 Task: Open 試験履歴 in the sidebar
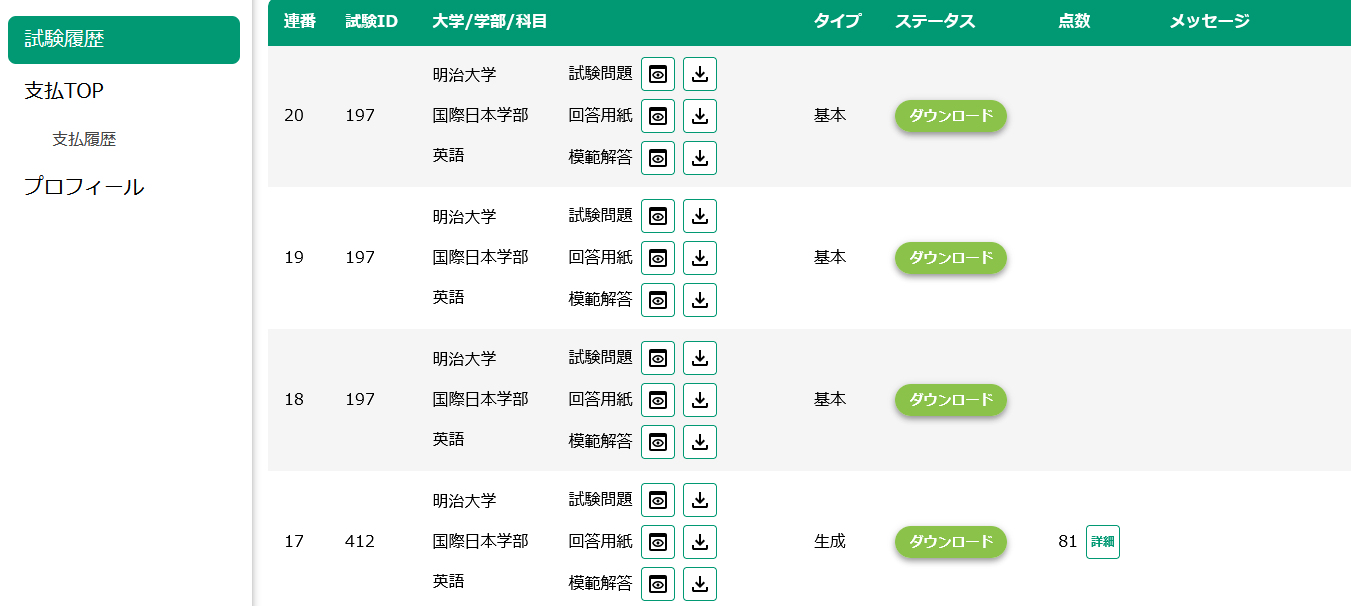(x=124, y=40)
